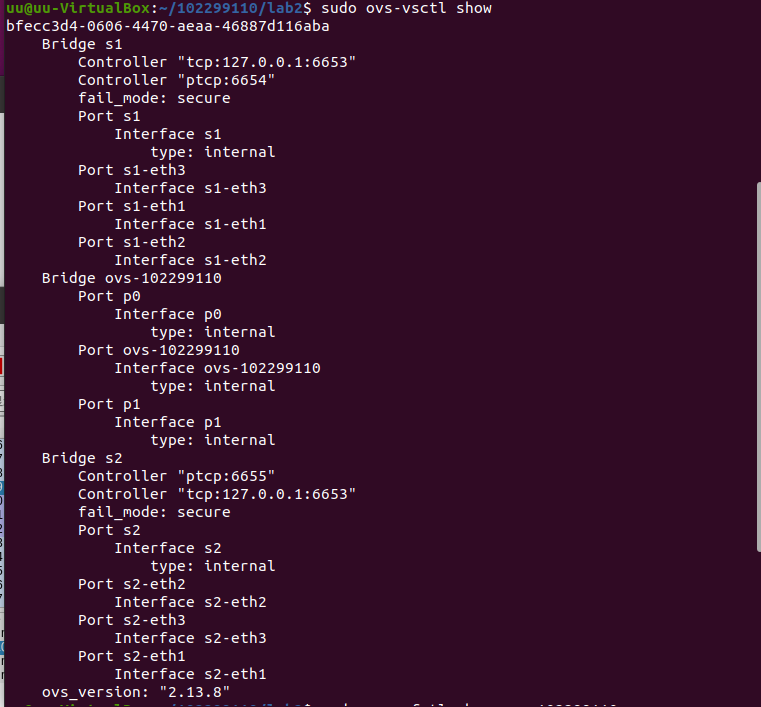Viewport: 761px width, 707px height.
Task: Click the prompt path "~/102299110/lab2" at top
Action: pos(222,8)
